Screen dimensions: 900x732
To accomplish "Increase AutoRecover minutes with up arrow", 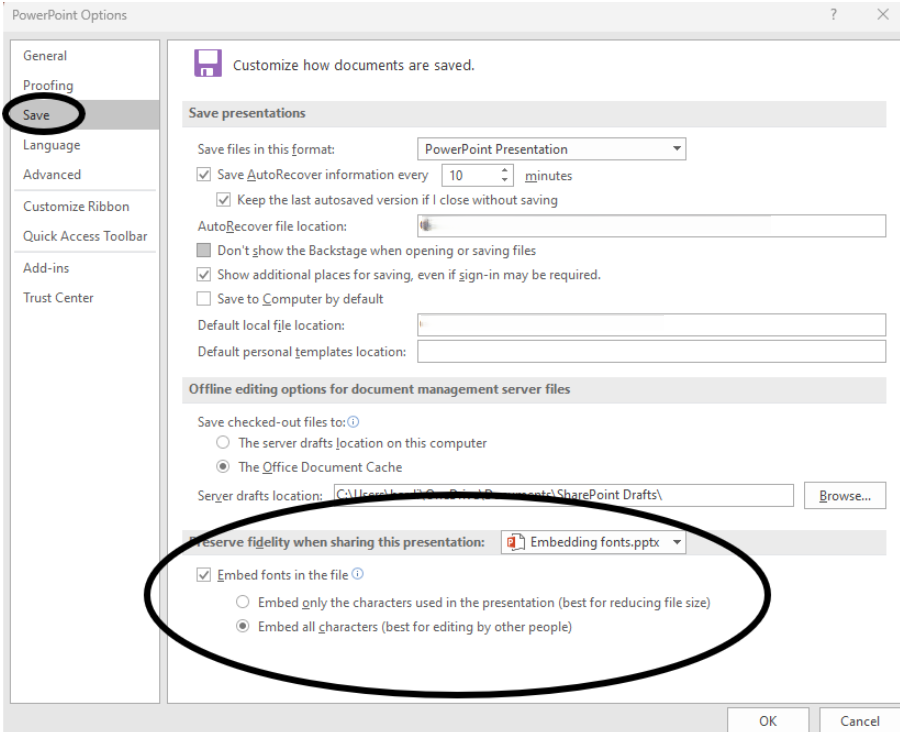I will point(504,171).
